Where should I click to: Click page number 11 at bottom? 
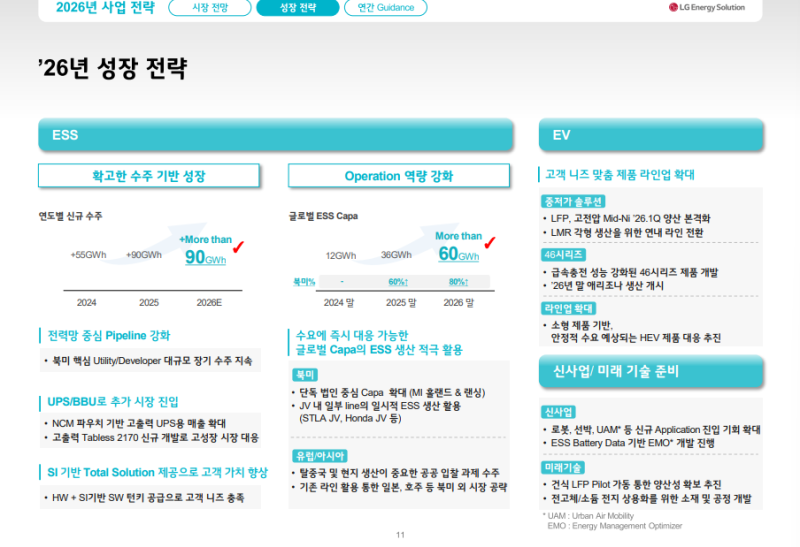[x=400, y=535]
